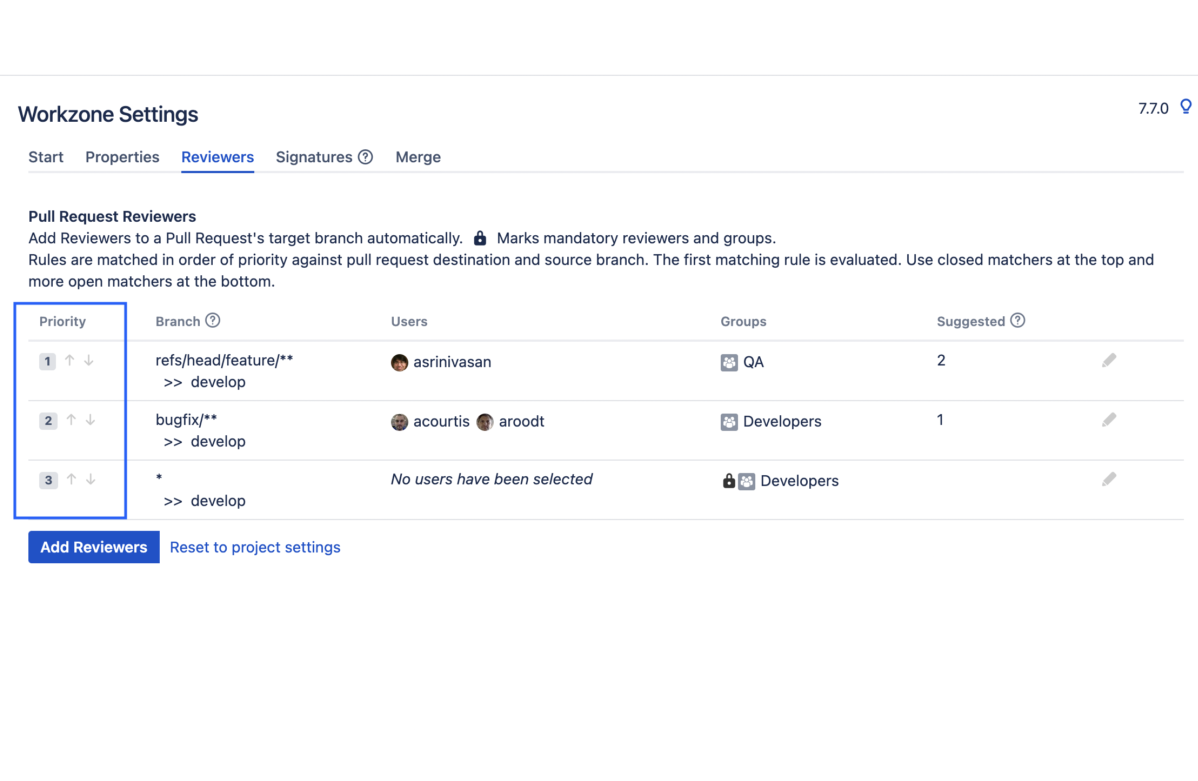
Task: Click the aroodt user avatar
Action: pos(485,422)
